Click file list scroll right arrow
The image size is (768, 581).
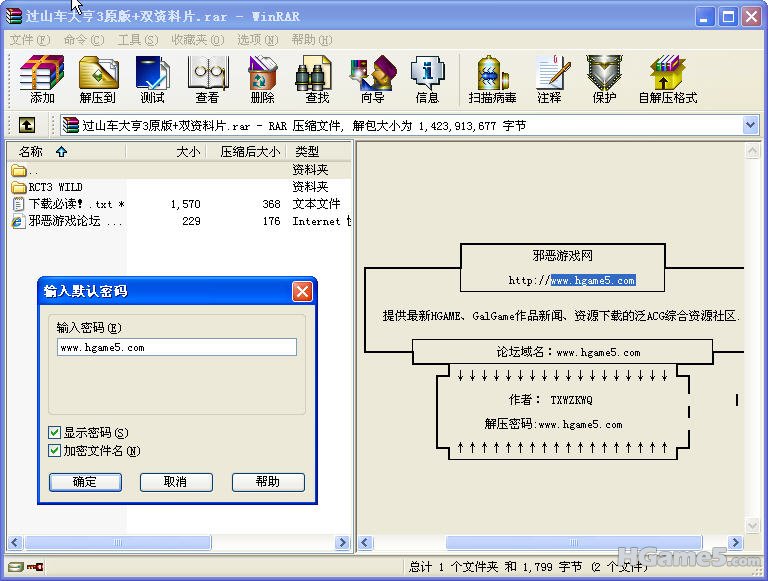[342, 542]
